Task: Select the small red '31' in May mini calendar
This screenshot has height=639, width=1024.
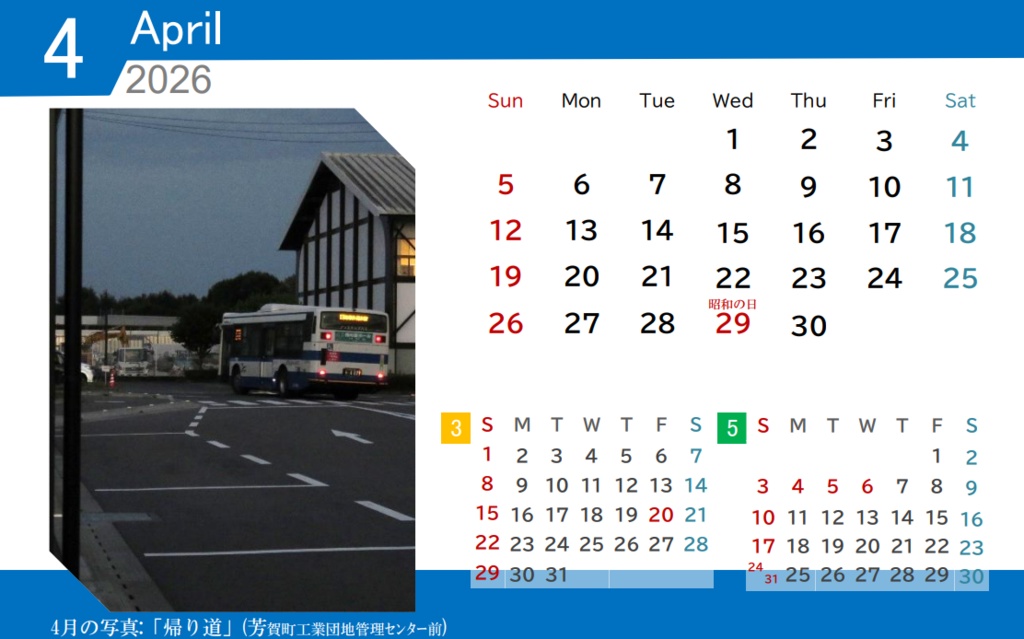Action: tap(771, 579)
